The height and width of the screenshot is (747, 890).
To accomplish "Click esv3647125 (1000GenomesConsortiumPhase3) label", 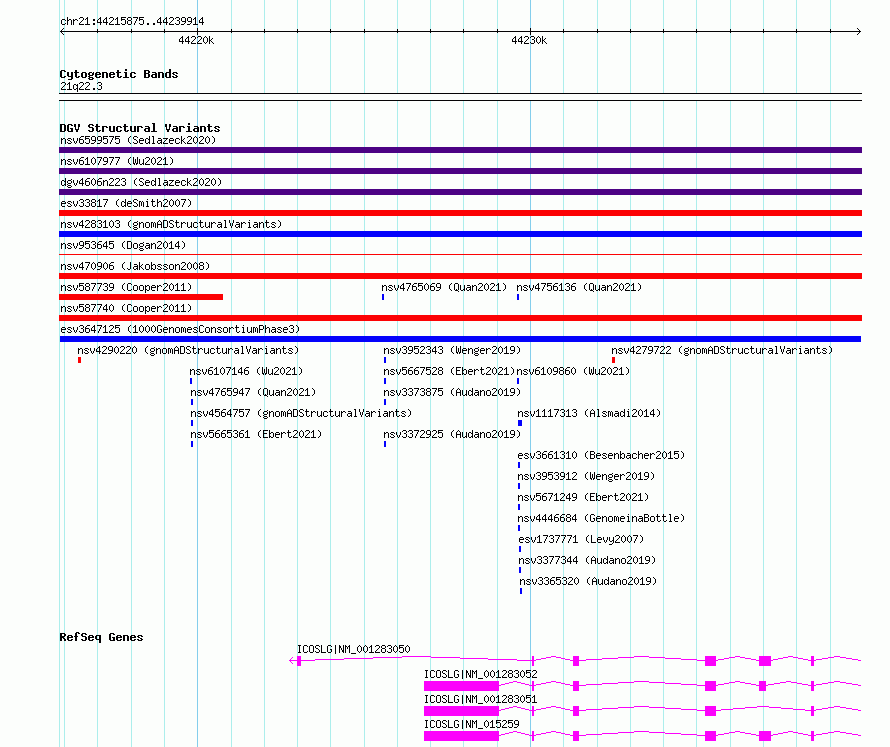I will pyautogui.click(x=180, y=329).
